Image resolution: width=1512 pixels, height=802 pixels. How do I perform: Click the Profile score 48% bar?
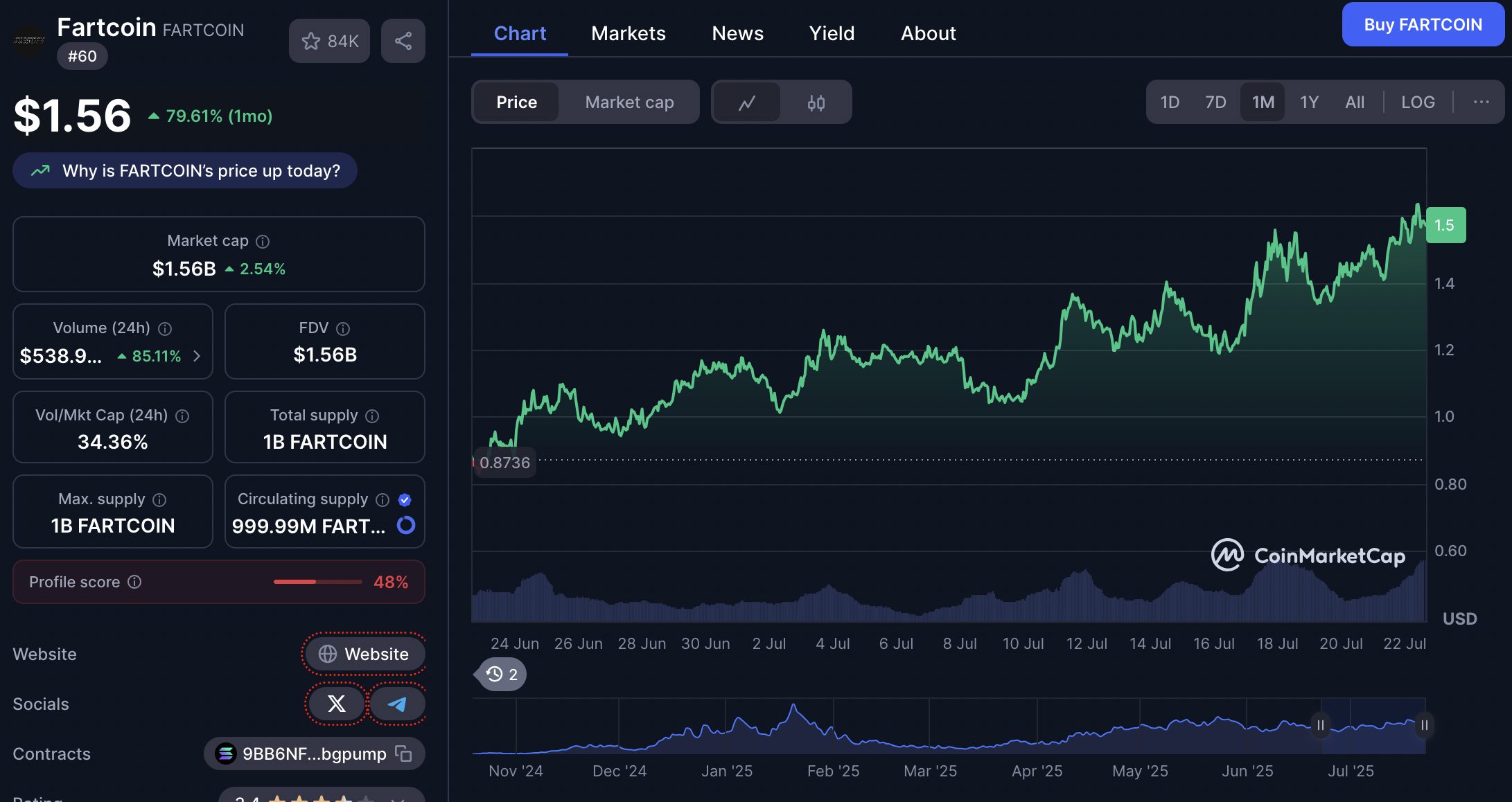[x=317, y=582]
